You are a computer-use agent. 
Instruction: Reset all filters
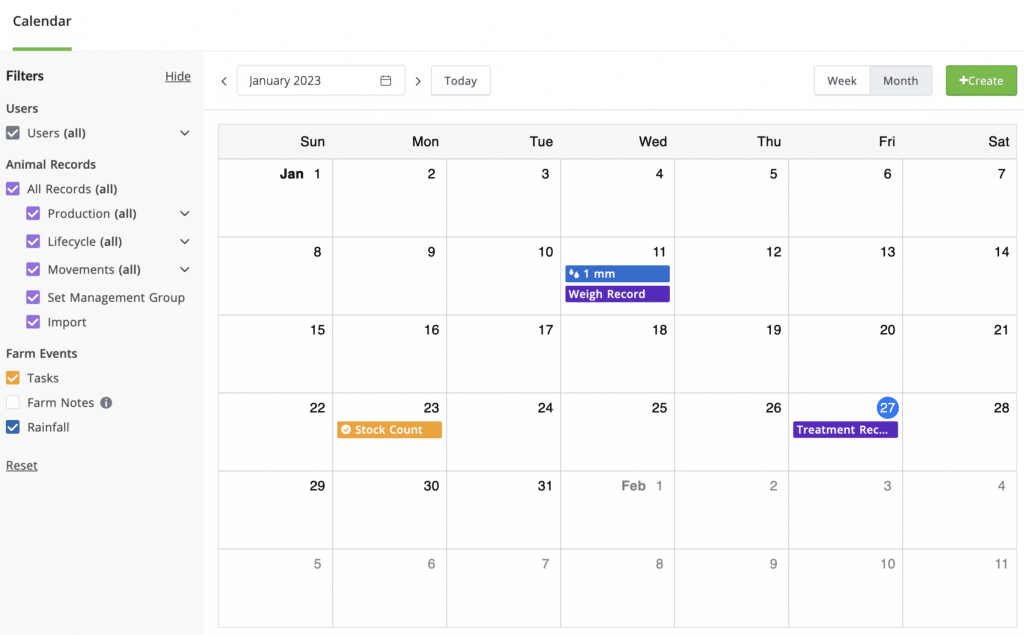point(22,465)
